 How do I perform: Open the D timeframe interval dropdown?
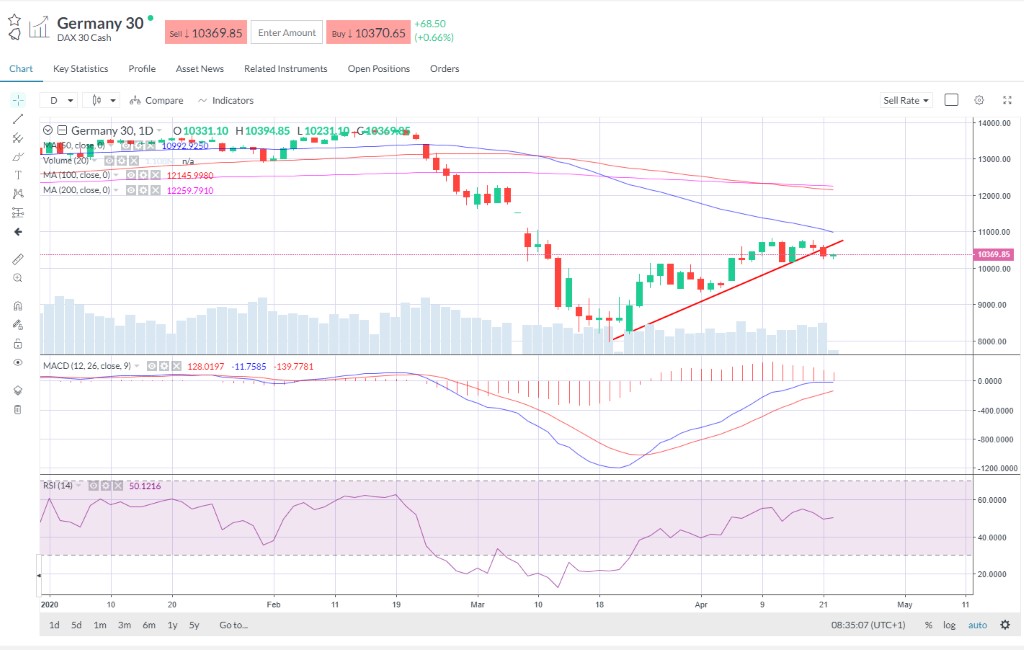[x=58, y=100]
